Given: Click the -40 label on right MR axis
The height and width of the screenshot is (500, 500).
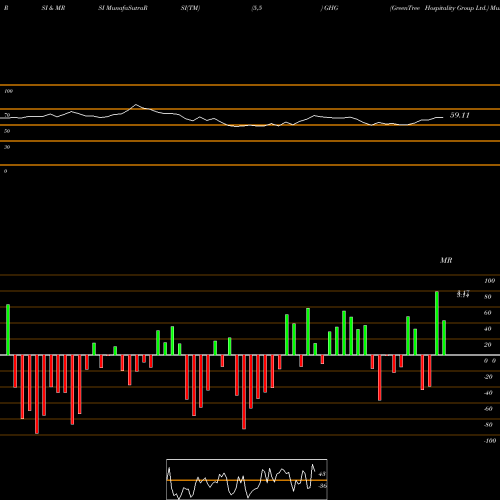Looking at the screenshot, I should (488, 393).
